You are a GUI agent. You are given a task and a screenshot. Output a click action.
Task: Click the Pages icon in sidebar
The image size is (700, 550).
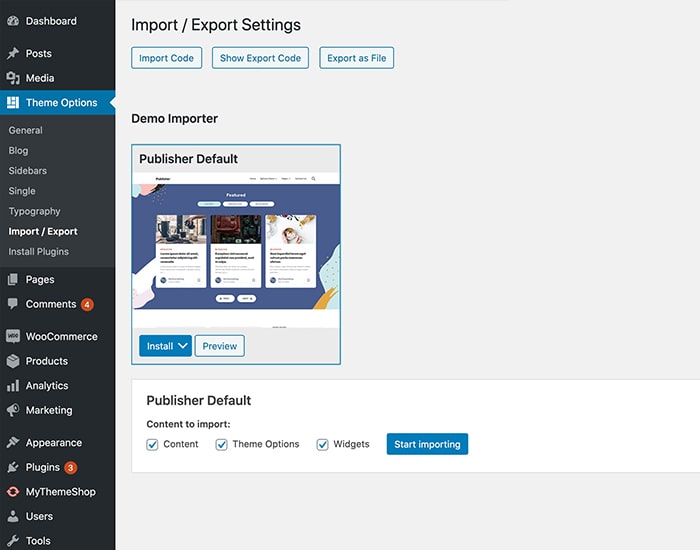(13, 279)
